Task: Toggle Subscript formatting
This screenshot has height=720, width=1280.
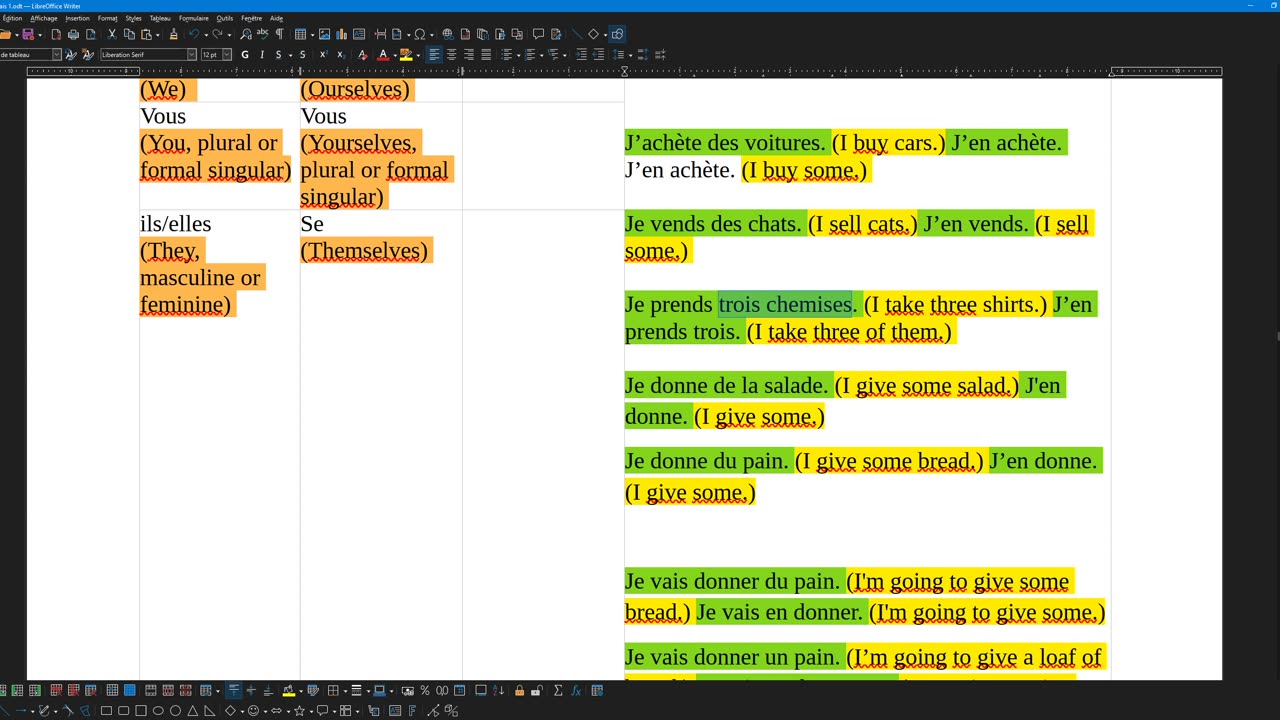Action: pyautogui.click(x=341, y=55)
